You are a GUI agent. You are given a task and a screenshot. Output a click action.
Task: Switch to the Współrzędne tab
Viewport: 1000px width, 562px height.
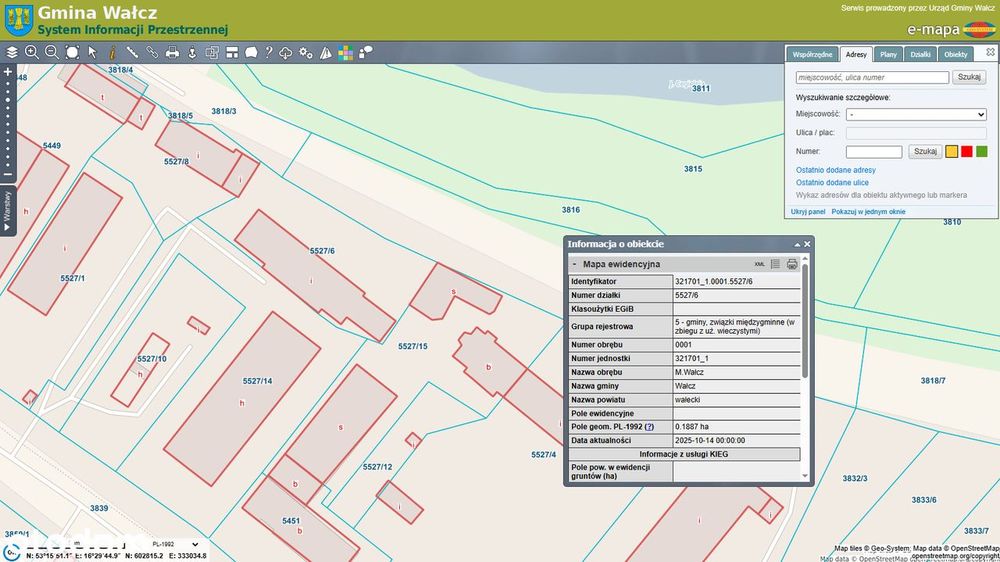[x=812, y=54]
